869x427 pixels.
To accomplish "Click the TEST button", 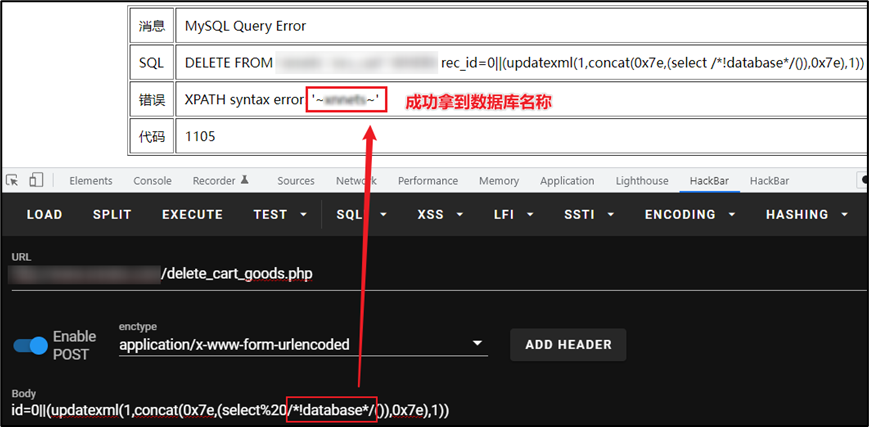I will [270, 215].
